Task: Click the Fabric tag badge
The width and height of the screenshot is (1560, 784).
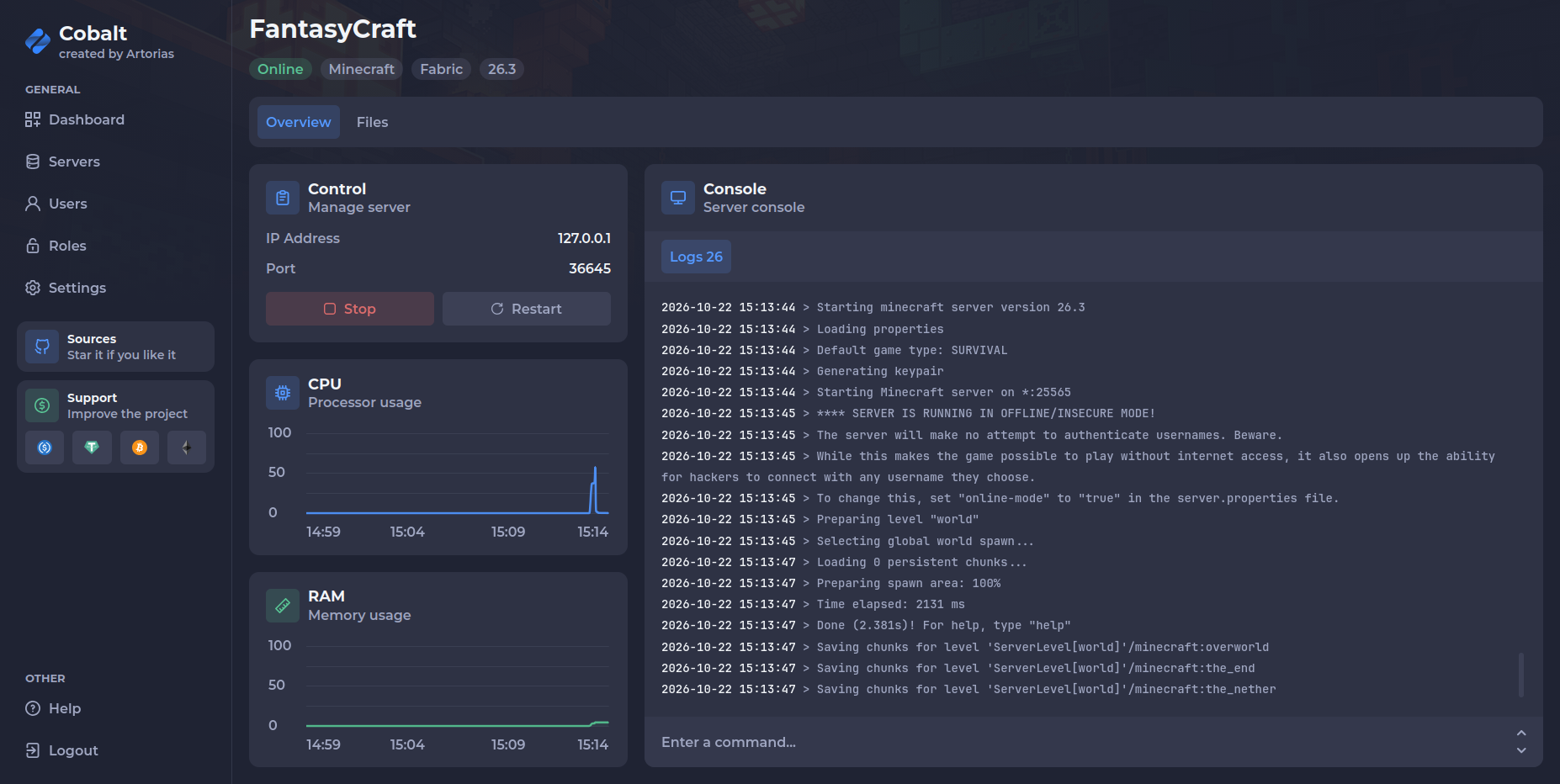Action: click(442, 69)
